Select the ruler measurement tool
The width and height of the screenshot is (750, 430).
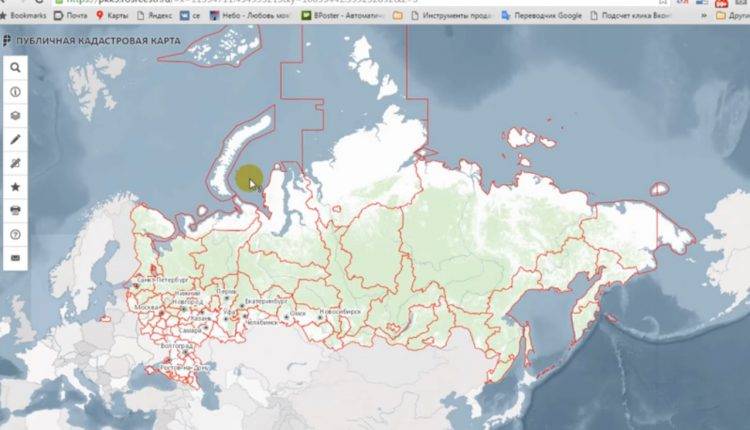16,163
